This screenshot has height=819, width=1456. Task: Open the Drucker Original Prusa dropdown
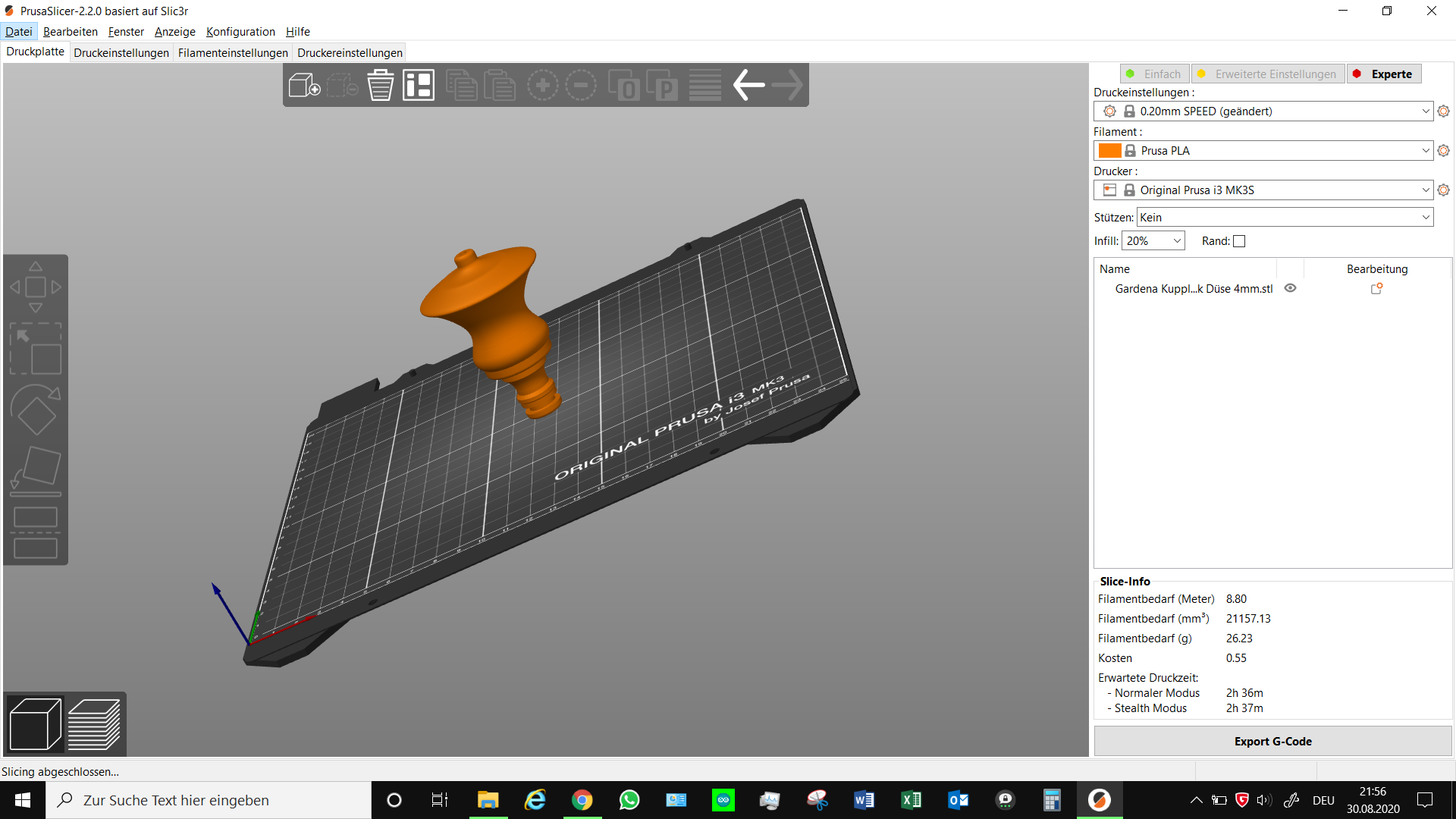click(x=1263, y=190)
